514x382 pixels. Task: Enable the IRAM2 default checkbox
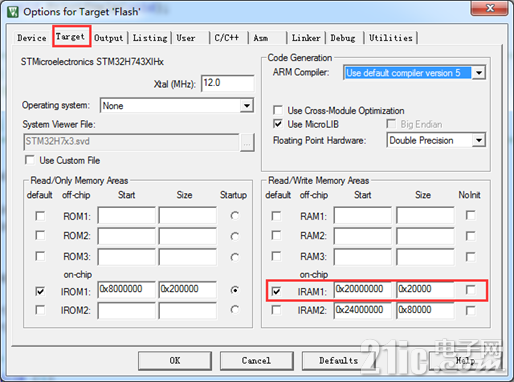[x=276, y=310]
